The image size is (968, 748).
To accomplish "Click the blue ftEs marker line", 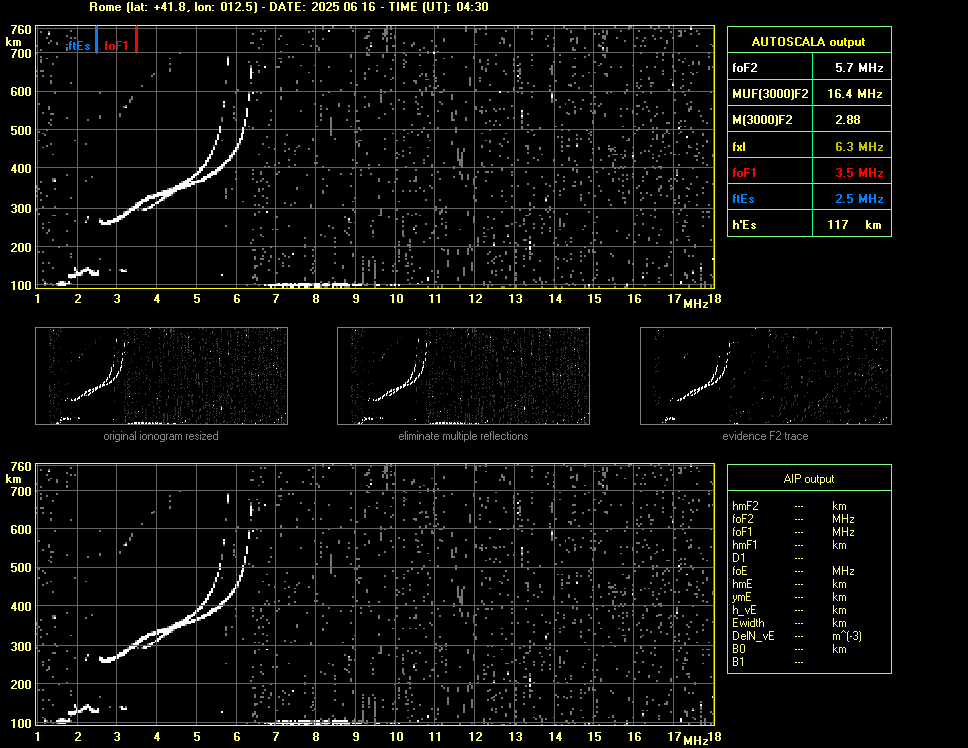I will tap(96, 39).
